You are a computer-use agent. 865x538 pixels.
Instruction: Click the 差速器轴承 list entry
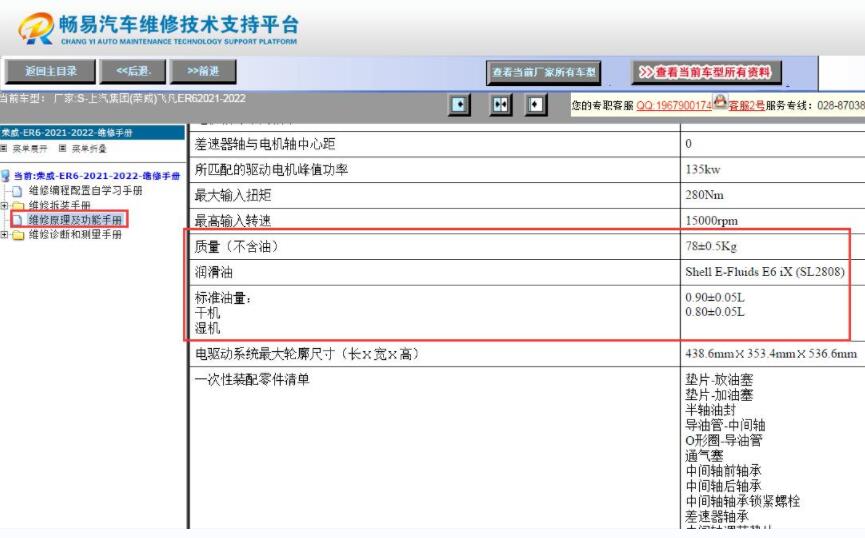[717, 516]
